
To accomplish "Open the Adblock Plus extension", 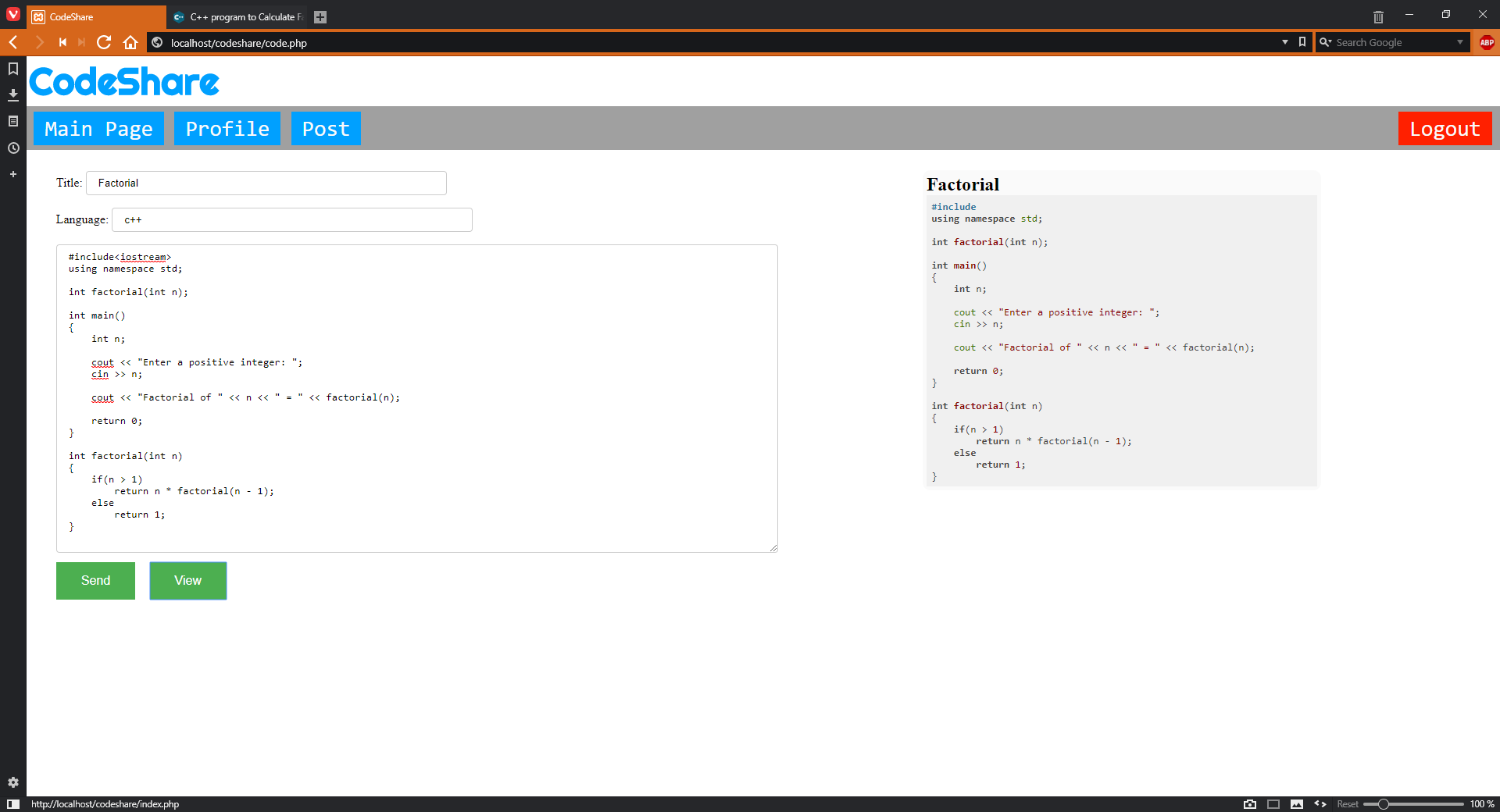I will coord(1487,42).
